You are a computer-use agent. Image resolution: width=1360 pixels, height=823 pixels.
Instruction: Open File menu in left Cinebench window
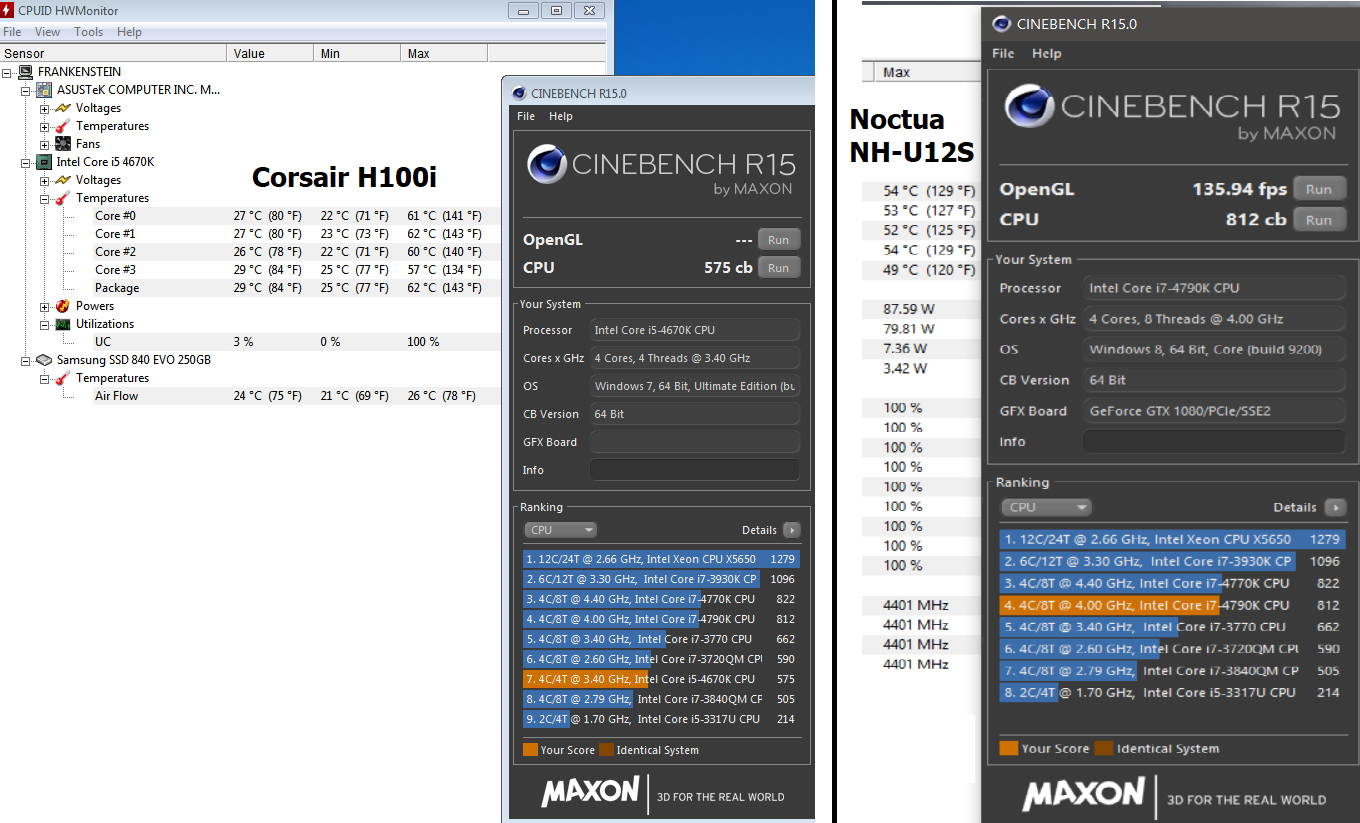pyautogui.click(x=526, y=116)
